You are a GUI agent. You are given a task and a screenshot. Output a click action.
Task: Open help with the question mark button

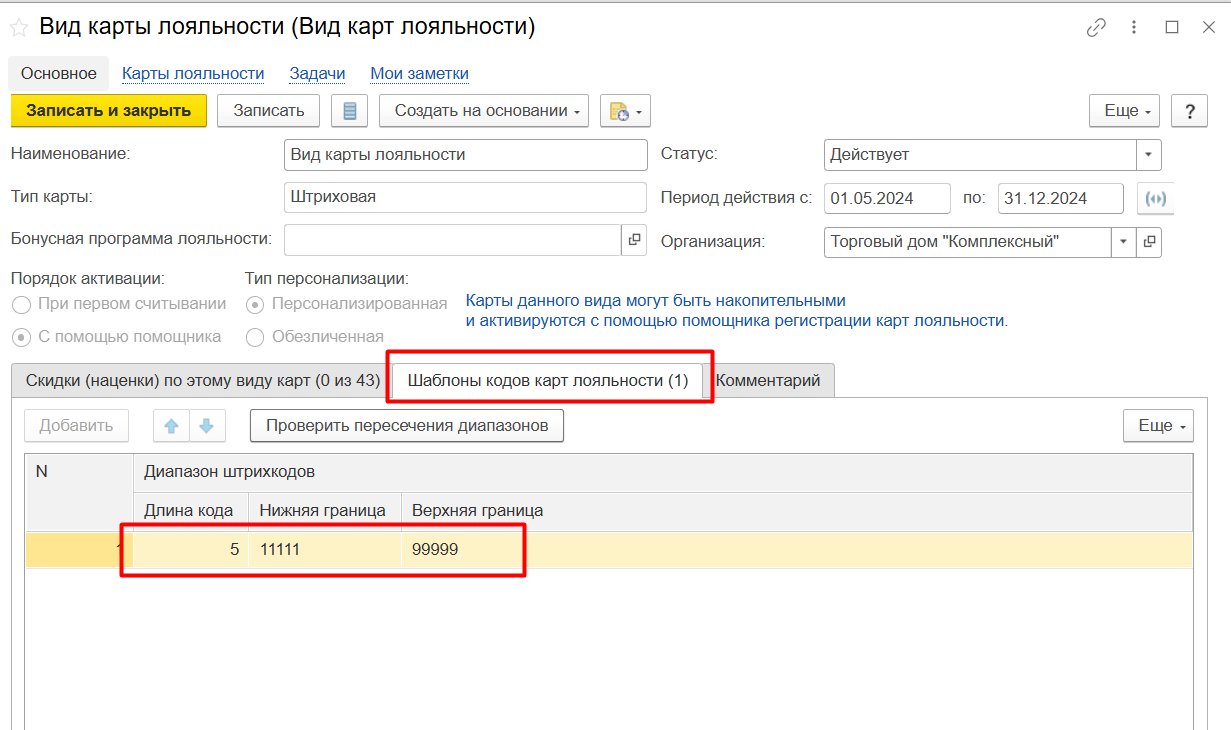tap(1189, 111)
